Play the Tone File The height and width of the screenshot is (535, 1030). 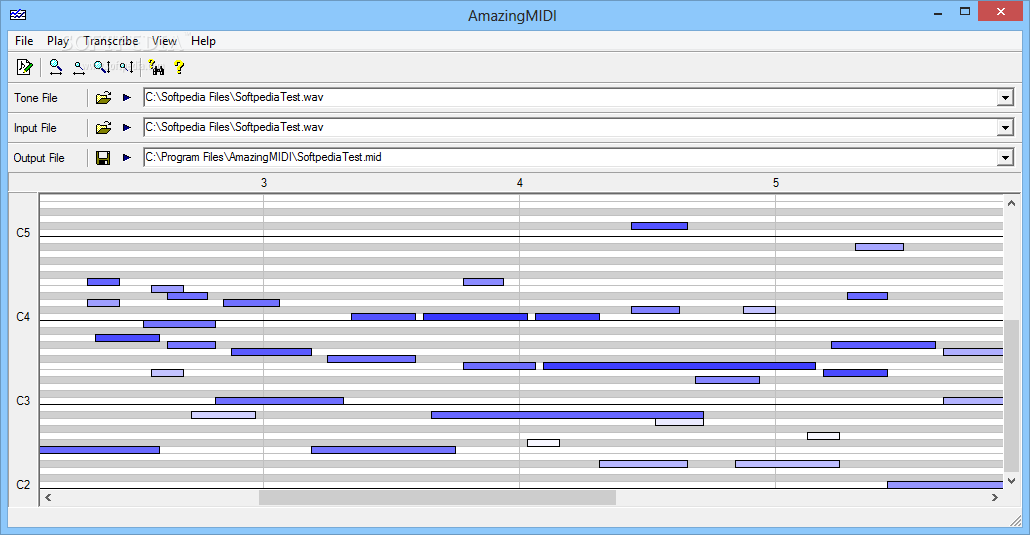(x=127, y=97)
